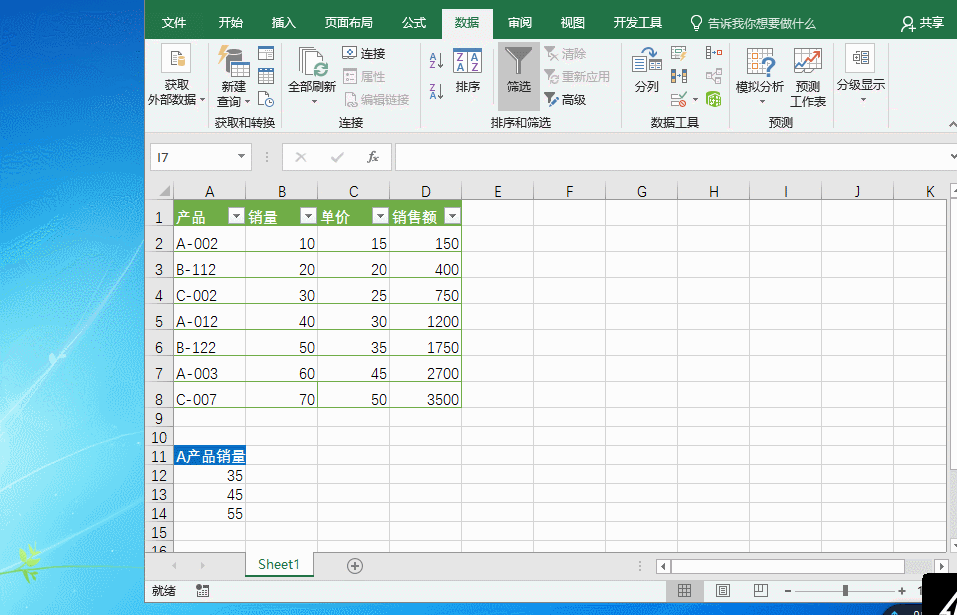Open the 产品 column filter dropdown
This screenshot has height=615, width=957.
pyautogui.click(x=236, y=216)
